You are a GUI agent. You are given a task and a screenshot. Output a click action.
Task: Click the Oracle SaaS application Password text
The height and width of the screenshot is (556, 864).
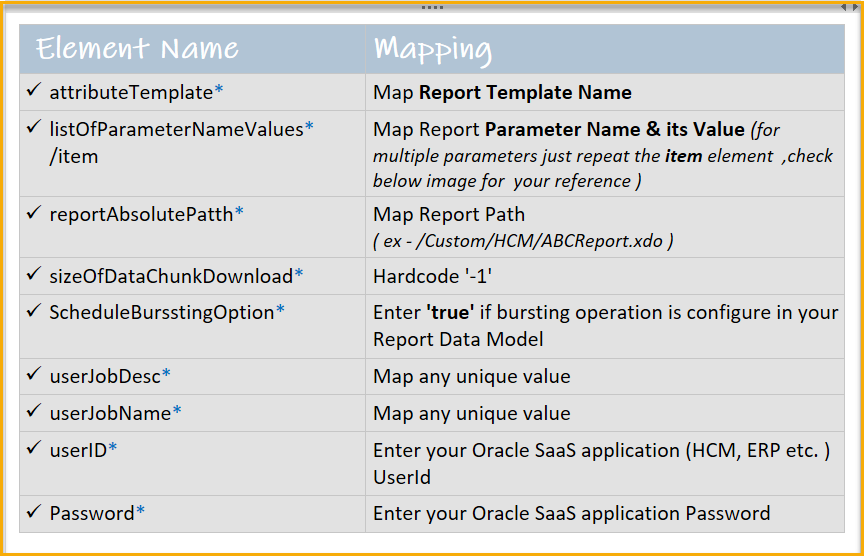pyautogui.click(x=571, y=514)
